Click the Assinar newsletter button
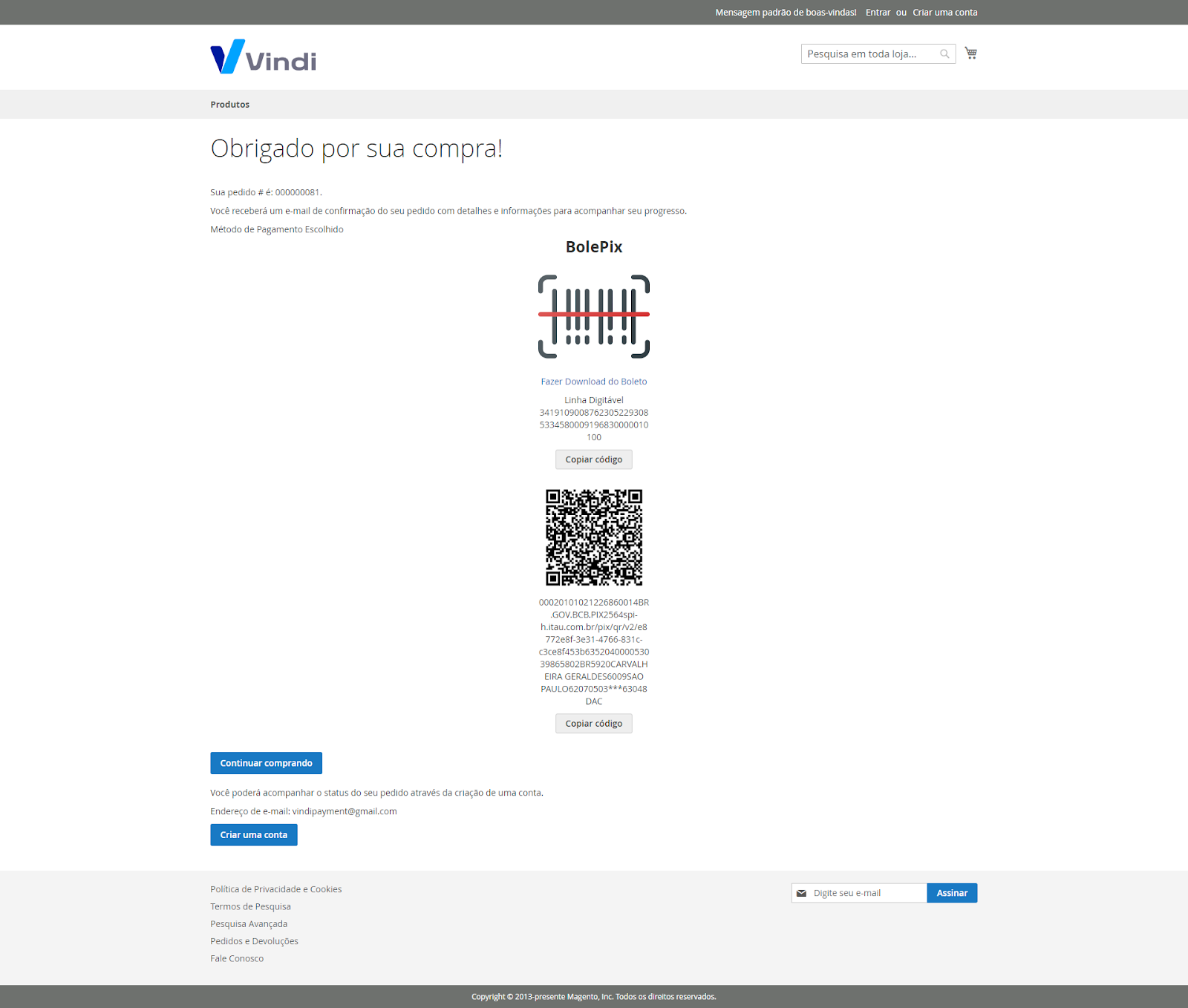This screenshot has width=1188, height=1008. click(x=952, y=893)
